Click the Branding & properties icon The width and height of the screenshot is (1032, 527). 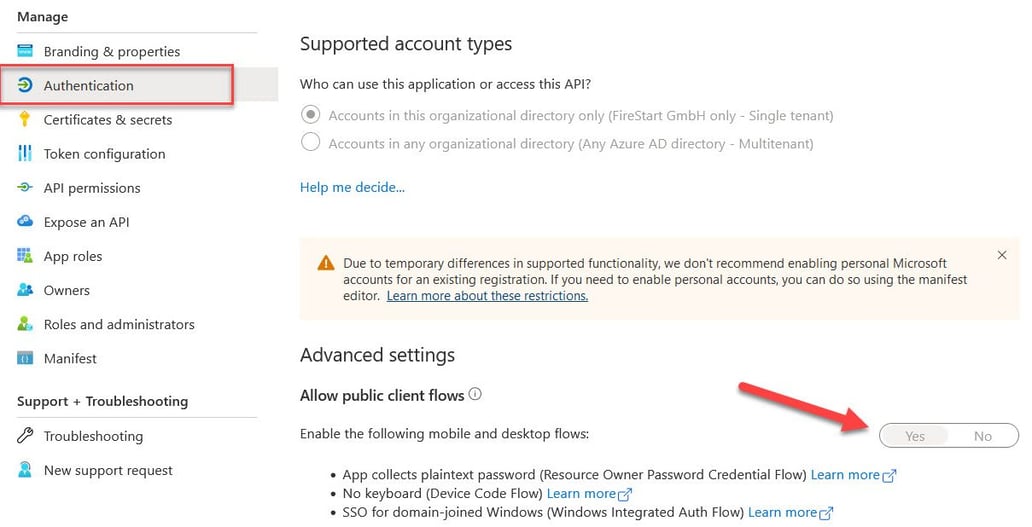pos(25,51)
